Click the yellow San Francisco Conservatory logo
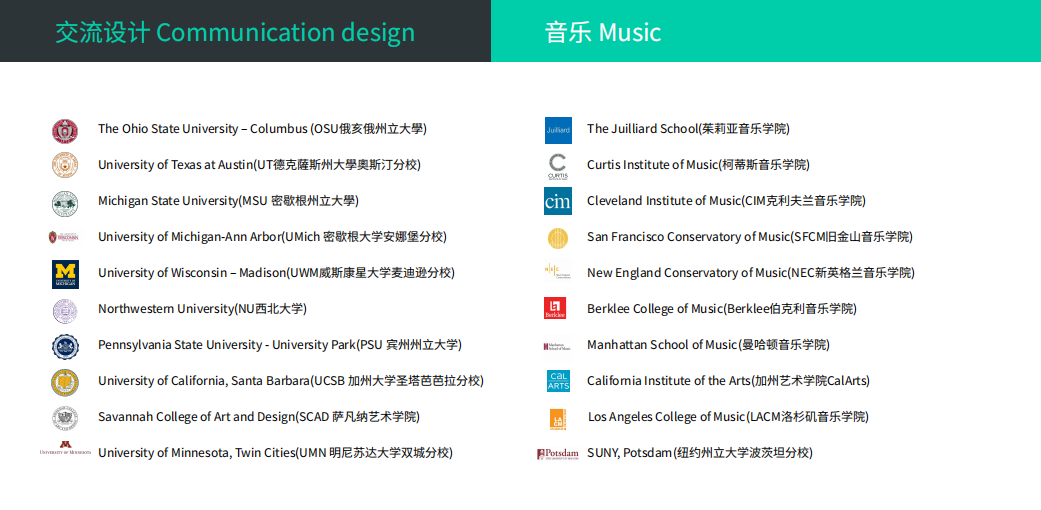This screenshot has height=510, width=1041. (x=558, y=238)
